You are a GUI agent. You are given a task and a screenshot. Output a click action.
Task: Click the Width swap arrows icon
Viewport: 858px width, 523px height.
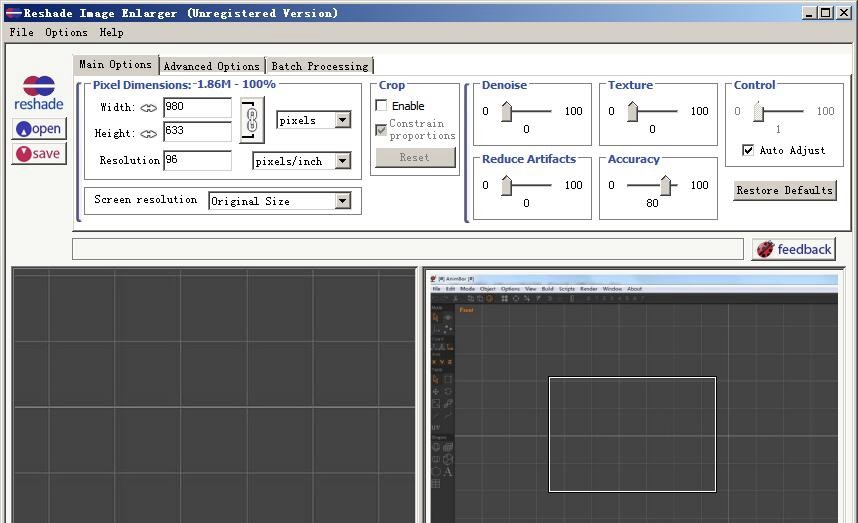click(x=148, y=108)
